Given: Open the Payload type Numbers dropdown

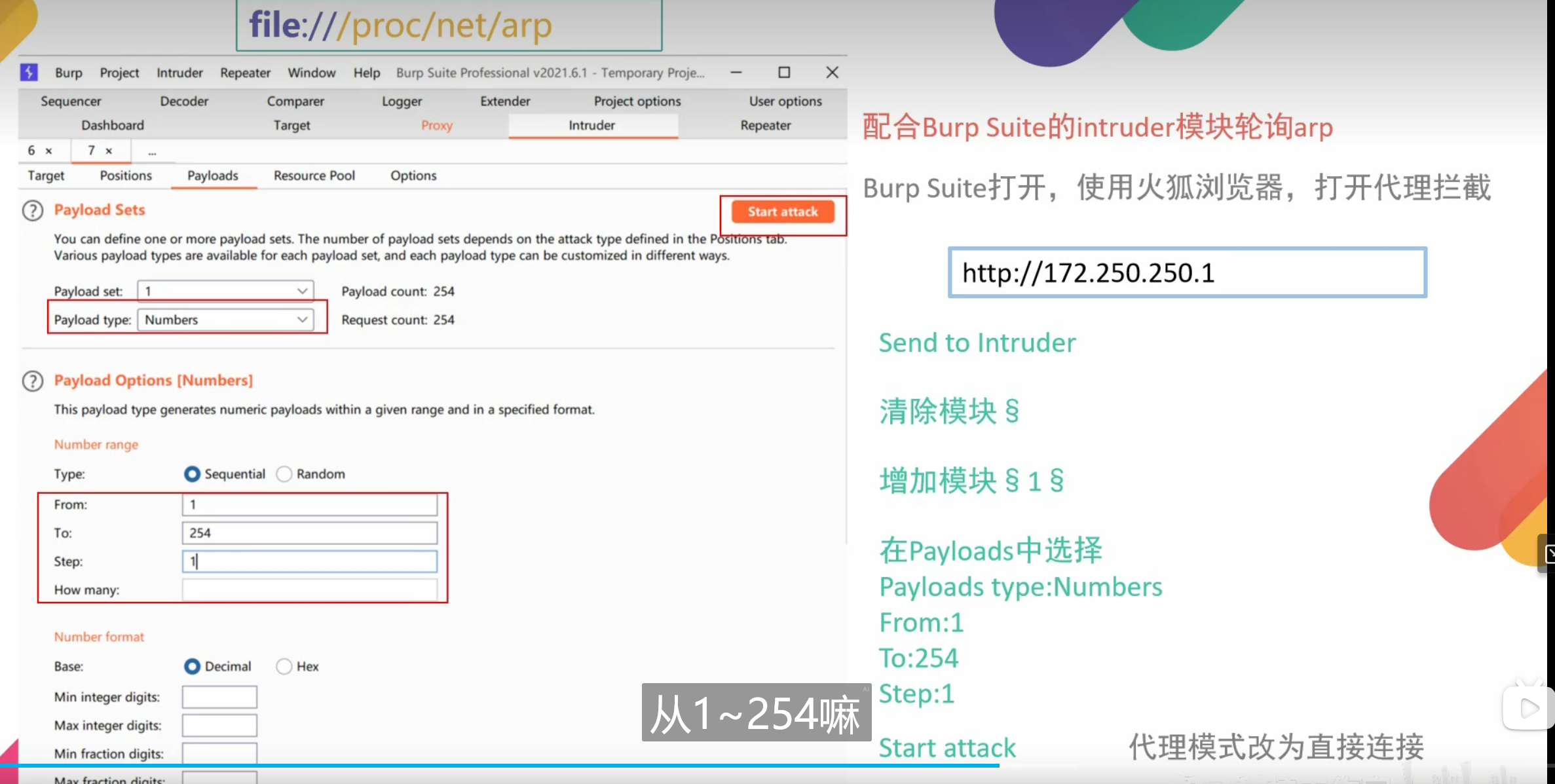Looking at the screenshot, I should coord(225,320).
